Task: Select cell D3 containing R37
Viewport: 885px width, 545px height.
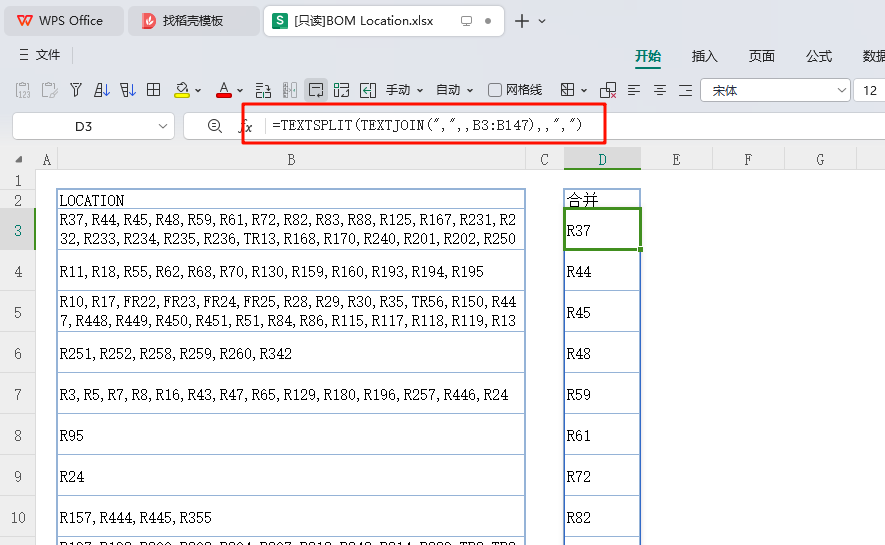Action: 602,230
